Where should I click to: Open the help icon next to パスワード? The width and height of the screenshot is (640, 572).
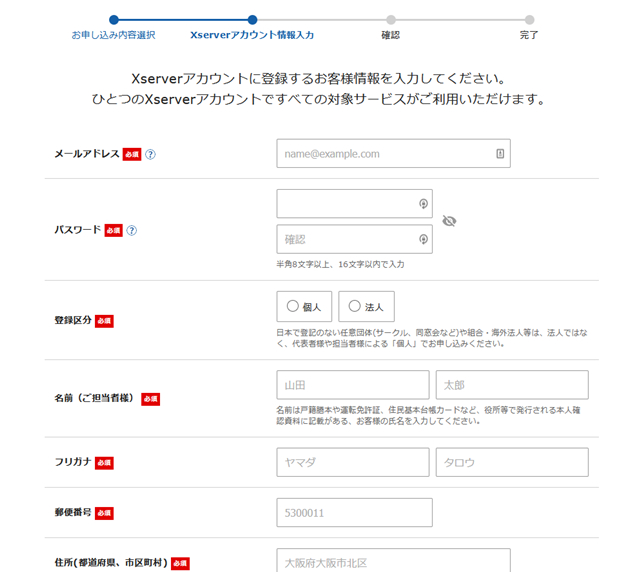[131, 231]
